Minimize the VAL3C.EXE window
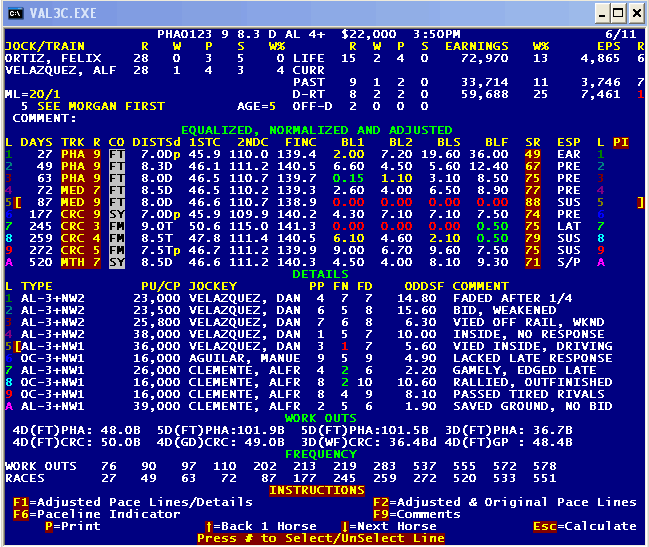Image resolution: width=649 pixels, height=547 pixels. click(602, 14)
